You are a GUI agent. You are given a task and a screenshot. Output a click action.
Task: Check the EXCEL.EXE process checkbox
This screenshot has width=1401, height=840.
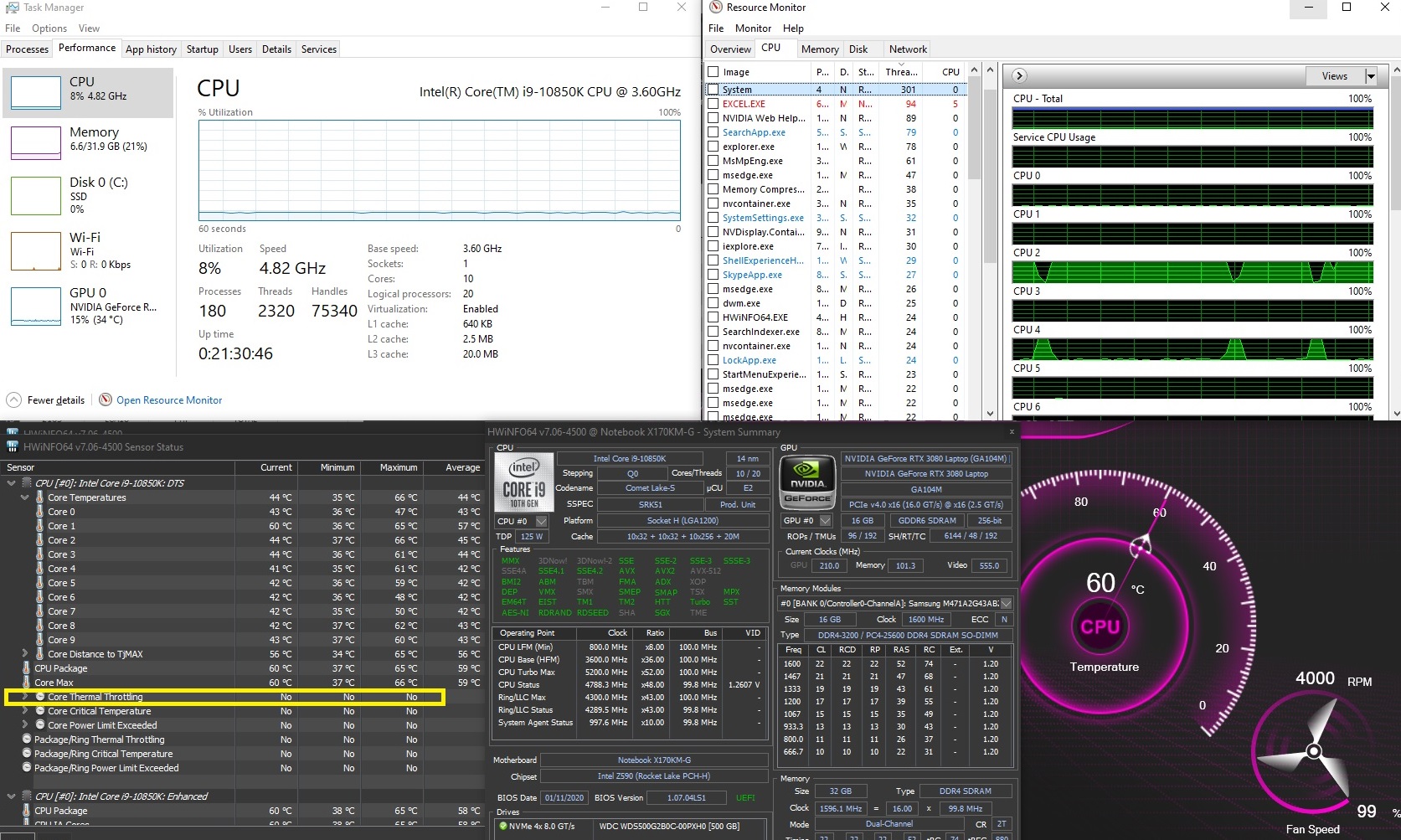point(713,104)
